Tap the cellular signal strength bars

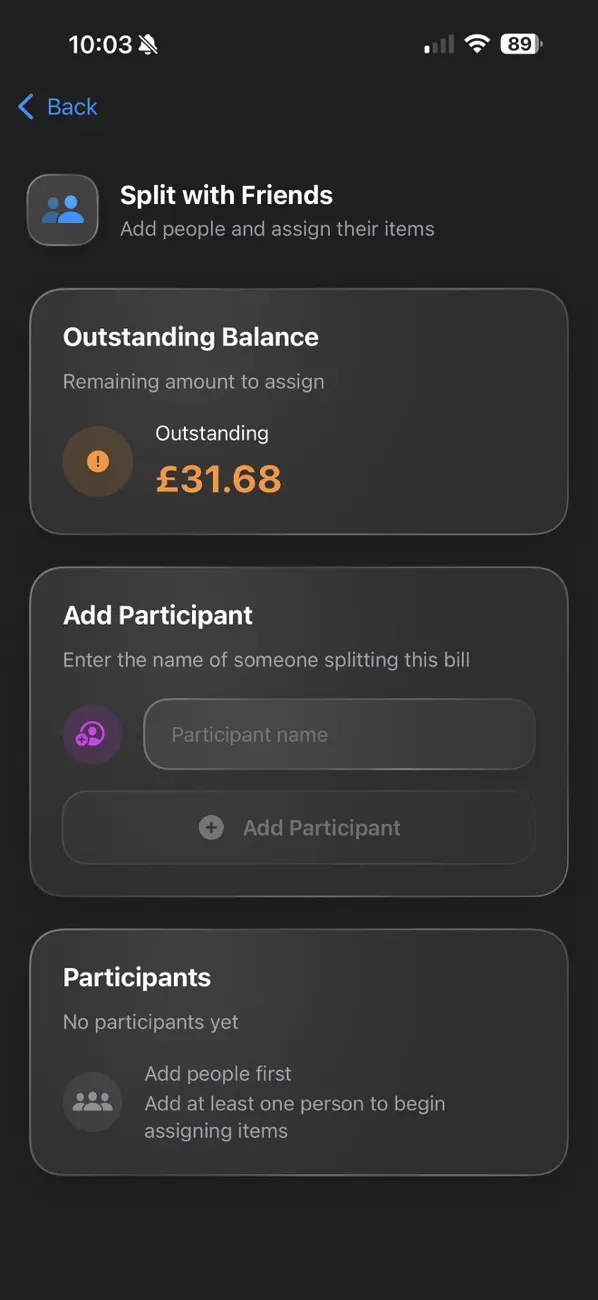tap(438, 43)
